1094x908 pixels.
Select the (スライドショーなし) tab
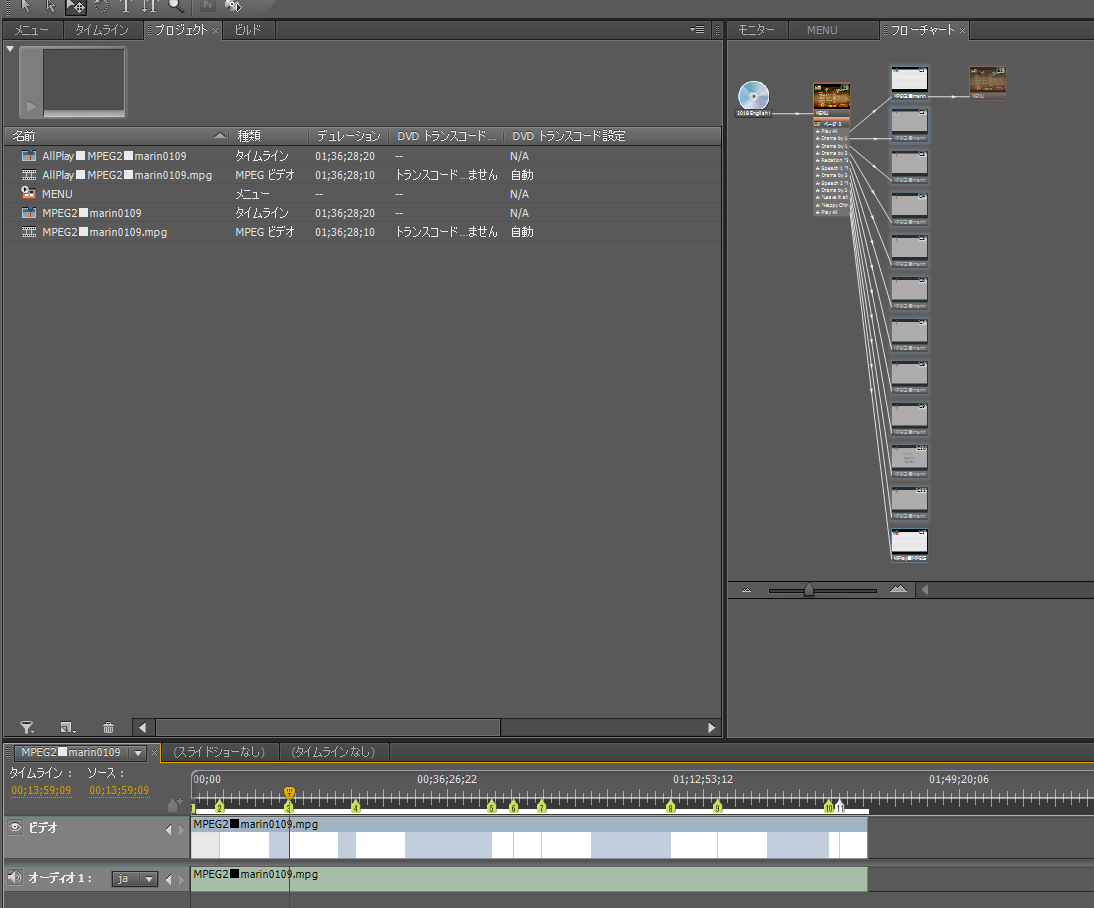219,752
